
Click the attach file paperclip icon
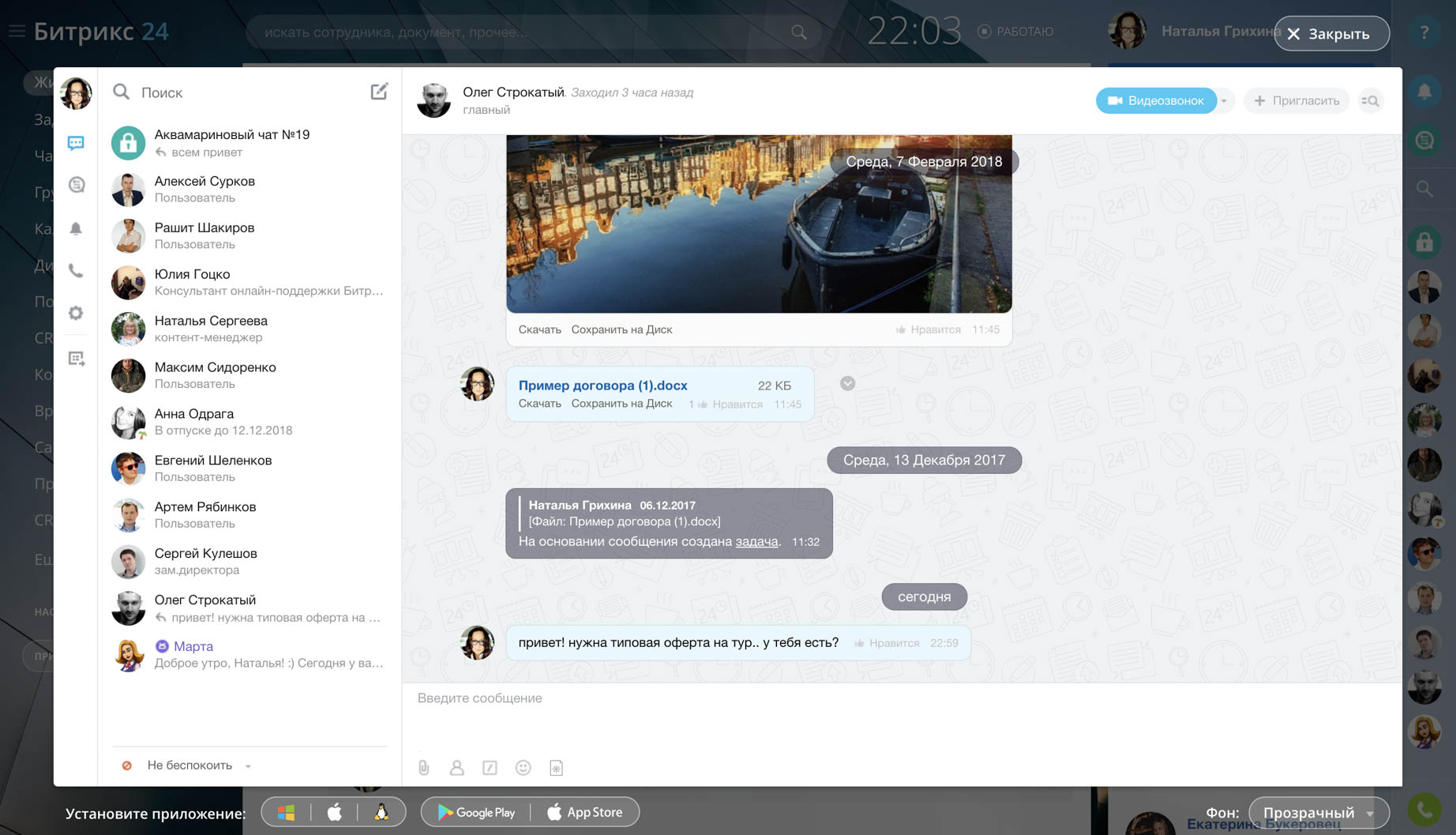point(424,768)
